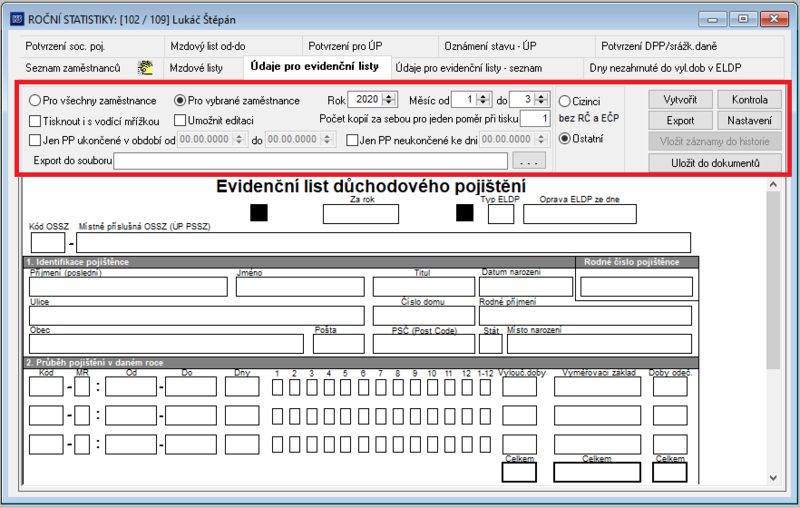Check Jen PP neukončené ke dni
This screenshot has width=800, height=508.
point(352,140)
